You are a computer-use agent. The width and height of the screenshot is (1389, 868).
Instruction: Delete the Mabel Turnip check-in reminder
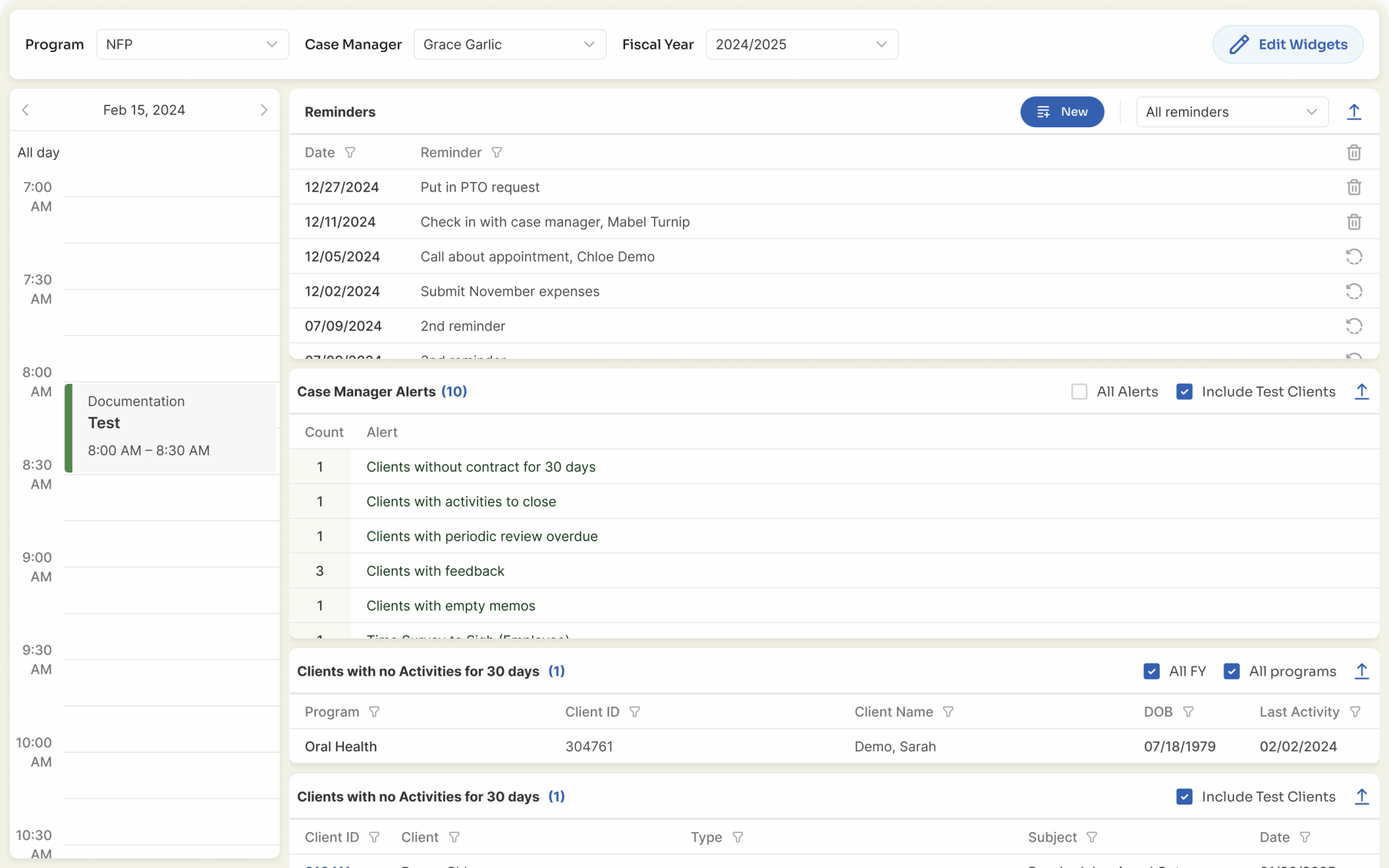[x=1354, y=222]
